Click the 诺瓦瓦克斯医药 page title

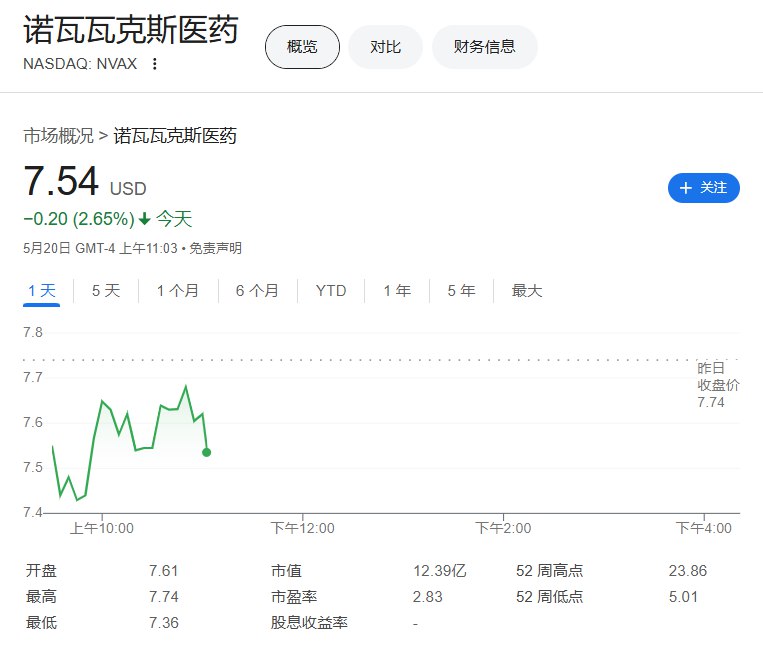pyautogui.click(x=130, y=30)
